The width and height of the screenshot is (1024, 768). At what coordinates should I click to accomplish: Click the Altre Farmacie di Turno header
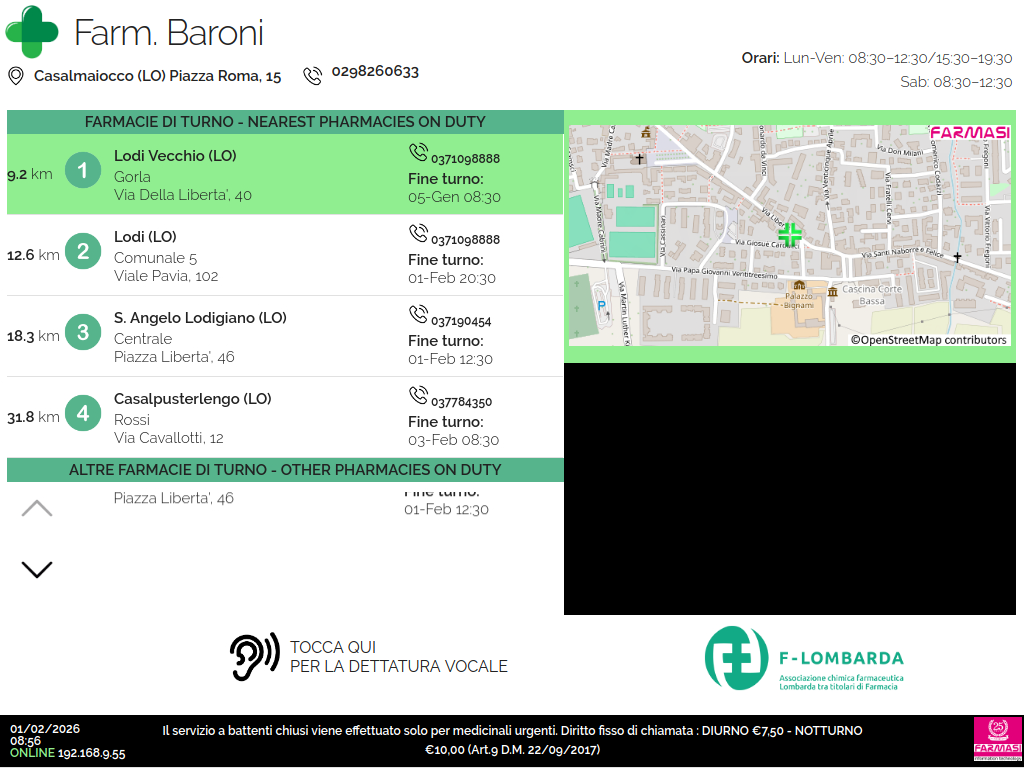(x=285, y=470)
